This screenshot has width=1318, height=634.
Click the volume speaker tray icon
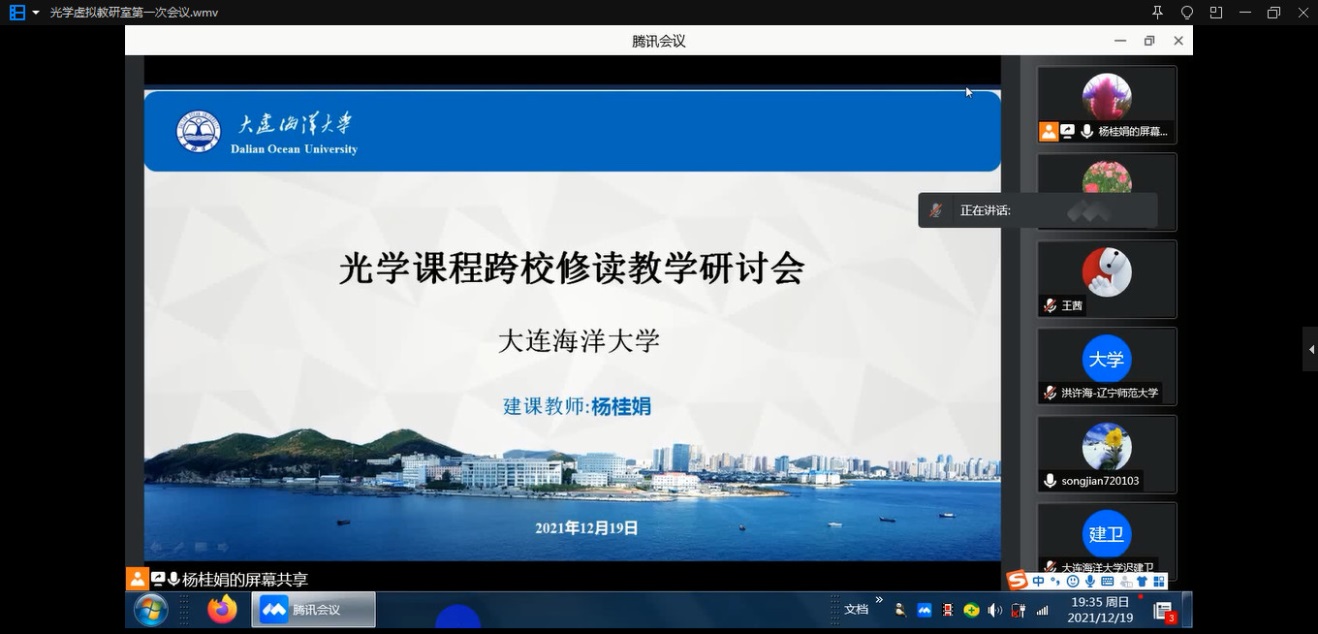coord(994,610)
